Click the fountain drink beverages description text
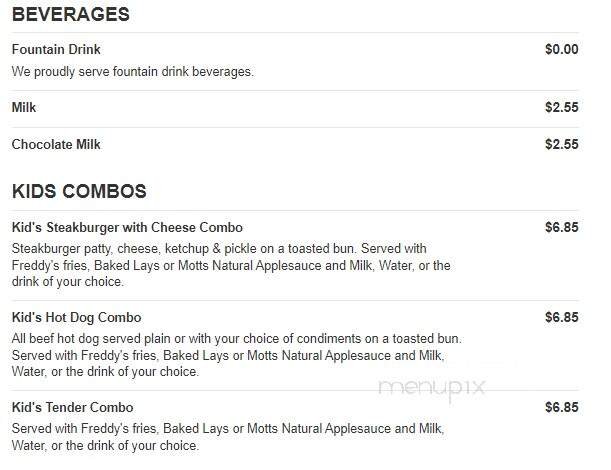Viewport: 611px width, 470px height. (133, 72)
